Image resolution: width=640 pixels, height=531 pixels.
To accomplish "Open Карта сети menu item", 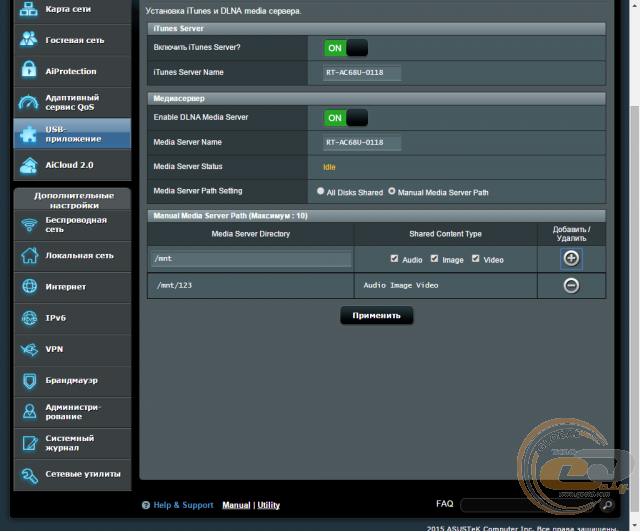I will [72, 9].
